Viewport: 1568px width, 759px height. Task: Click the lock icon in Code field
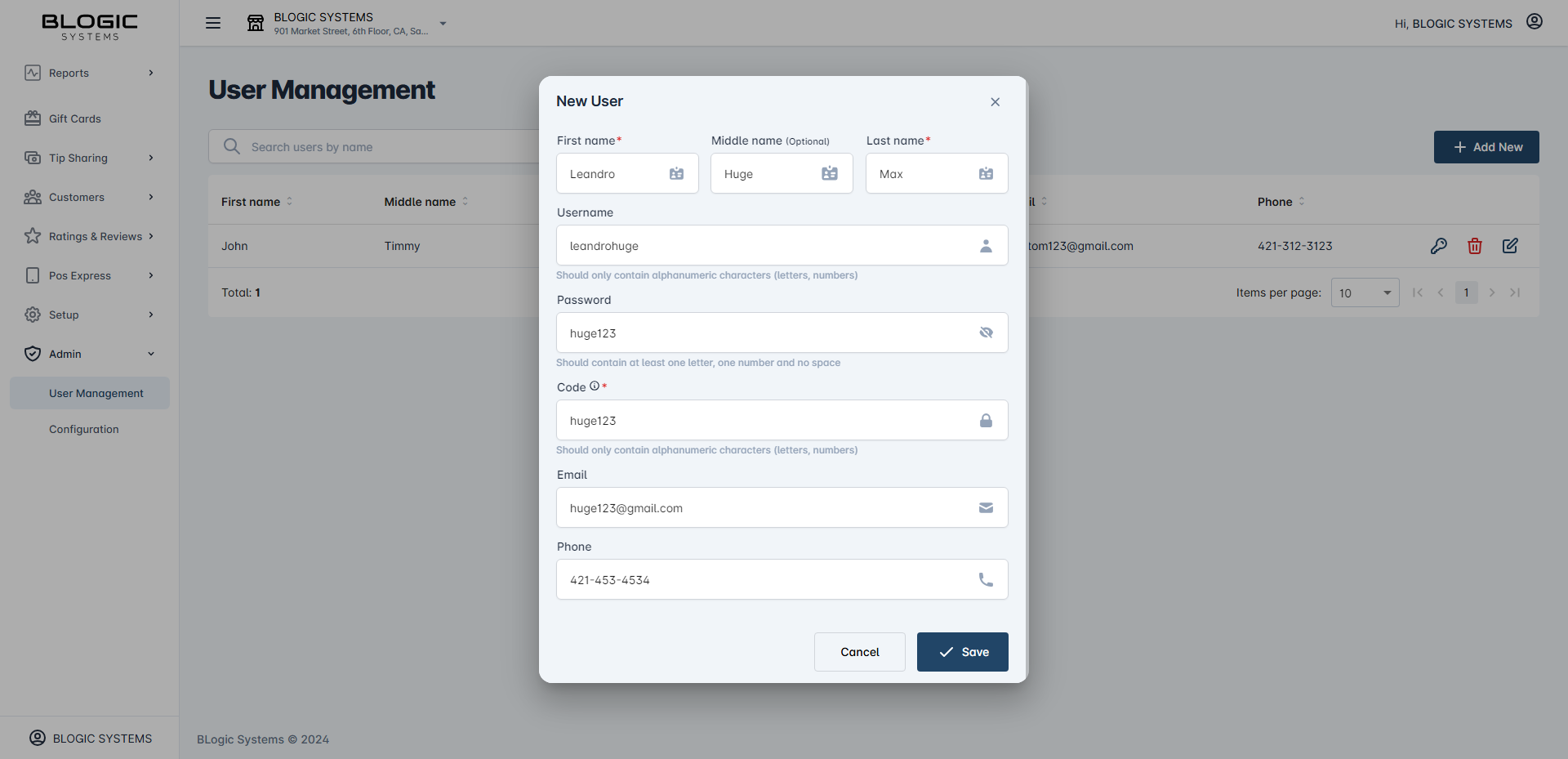click(x=986, y=420)
